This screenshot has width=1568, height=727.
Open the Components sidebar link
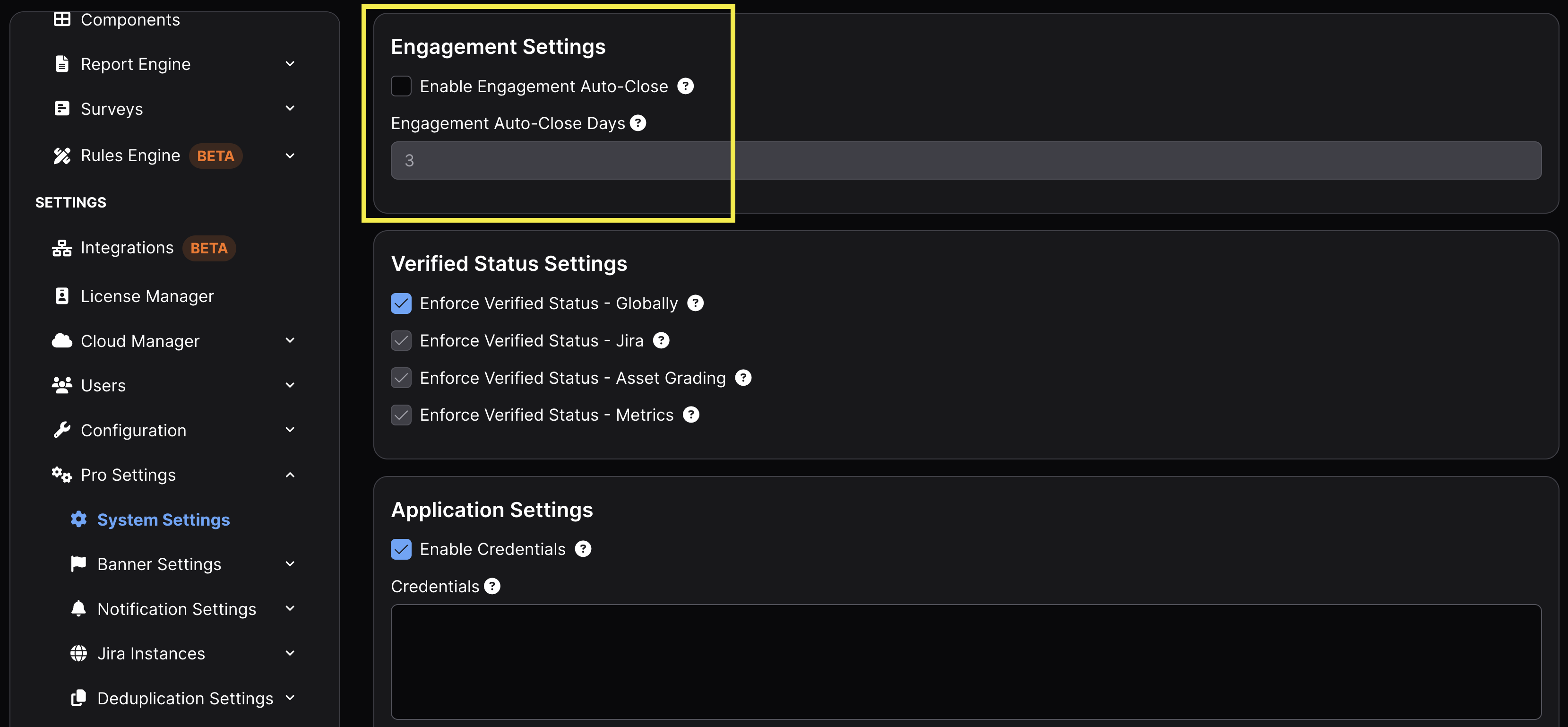point(130,19)
